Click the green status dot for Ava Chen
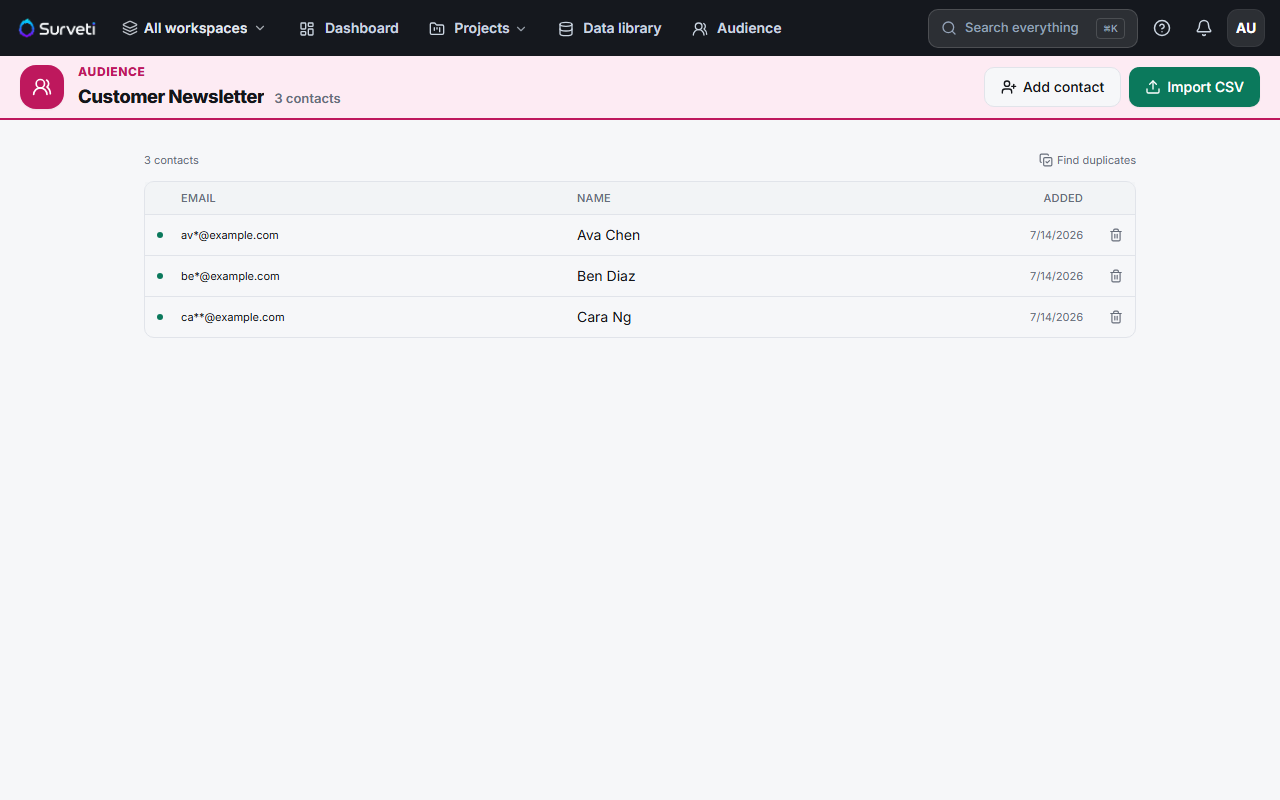The image size is (1280, 800). click(160, 235)
